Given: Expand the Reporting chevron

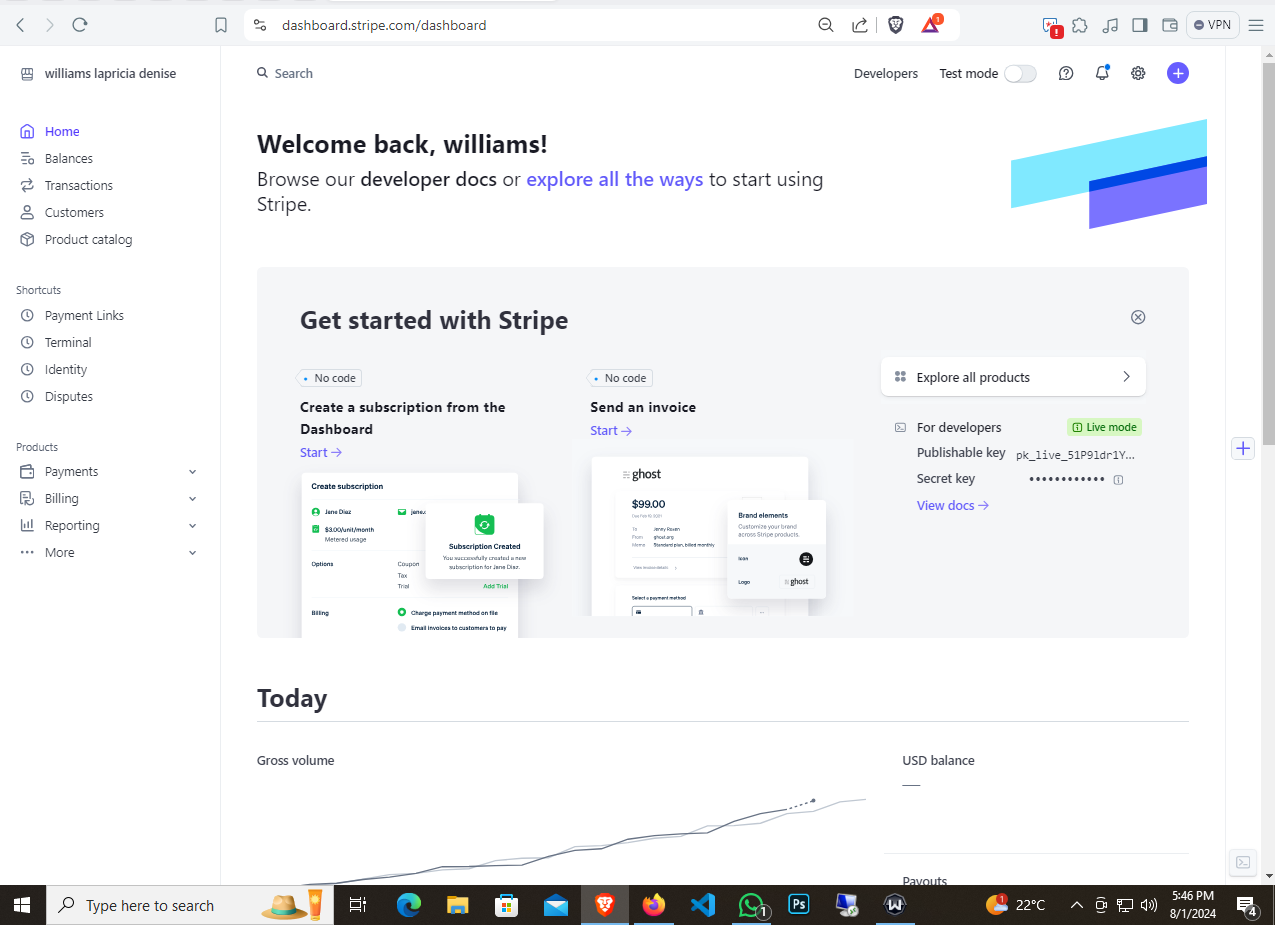Looking at the screenshot, I should click(x=193, y=526).
